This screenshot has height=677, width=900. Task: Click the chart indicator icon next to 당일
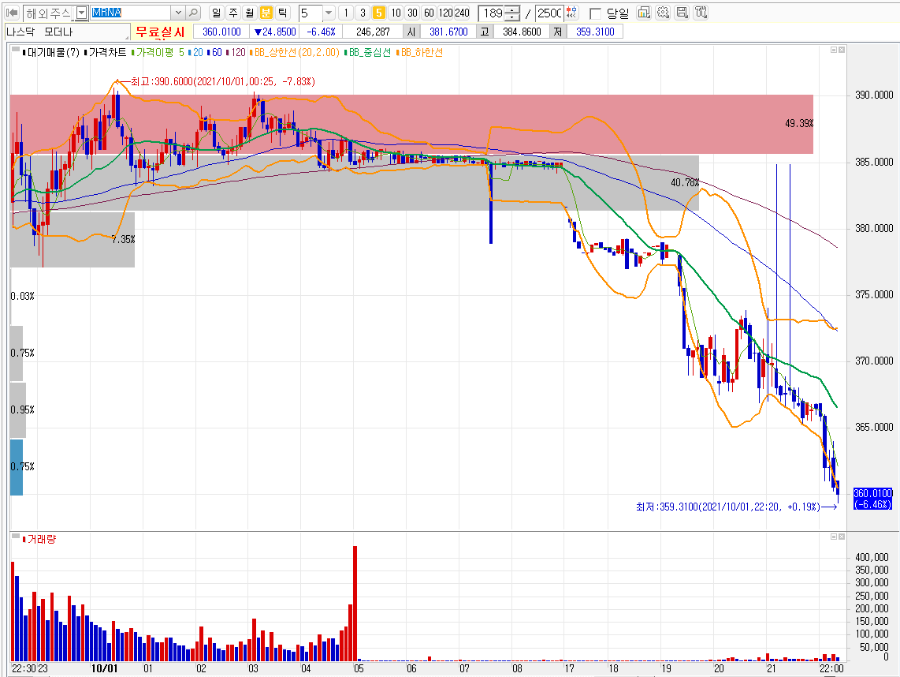coord(644,13)
